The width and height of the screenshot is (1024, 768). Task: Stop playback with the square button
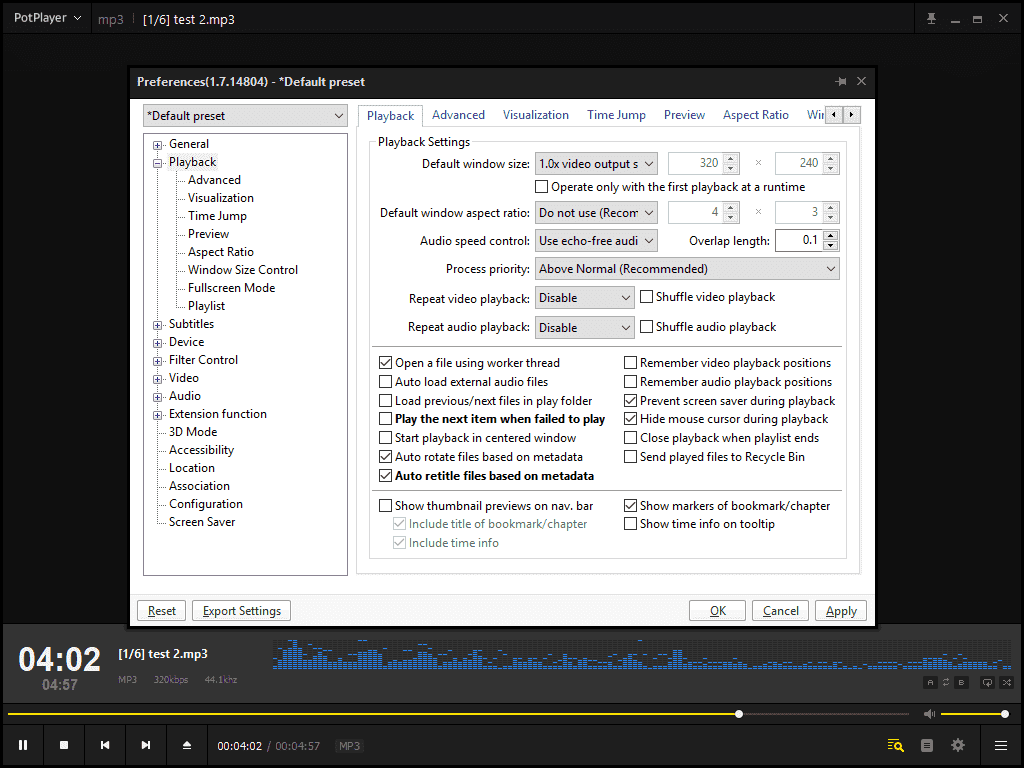click(64, 745)
